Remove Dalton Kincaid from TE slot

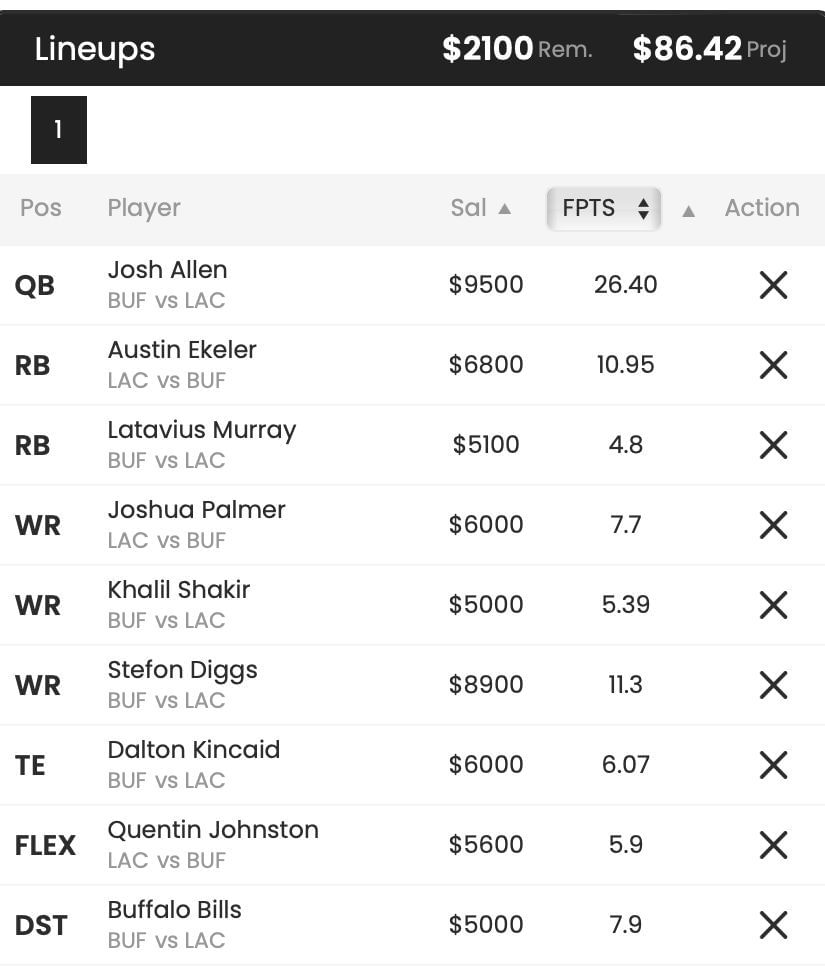773,765
